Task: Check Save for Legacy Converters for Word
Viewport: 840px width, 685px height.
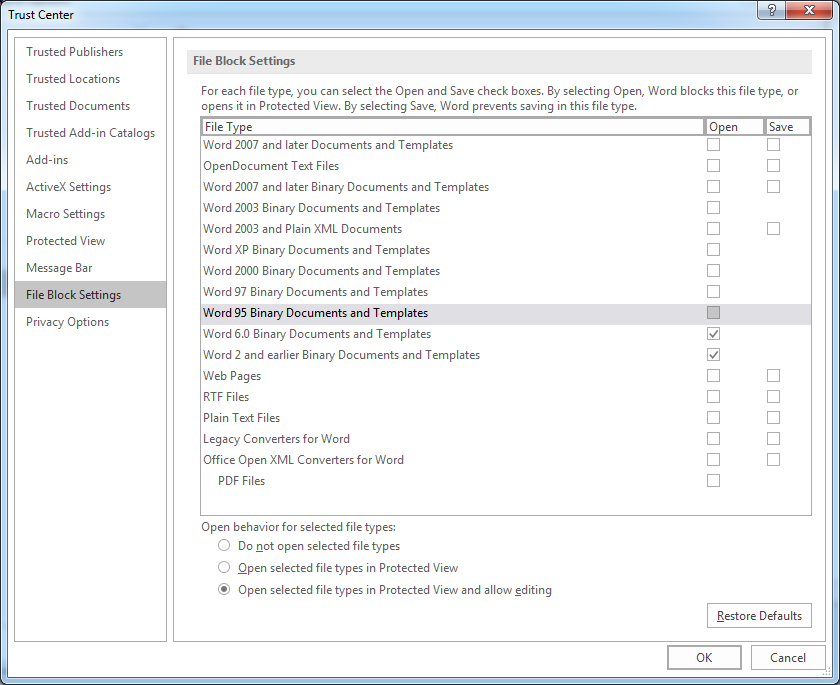Action: [773, 439]
